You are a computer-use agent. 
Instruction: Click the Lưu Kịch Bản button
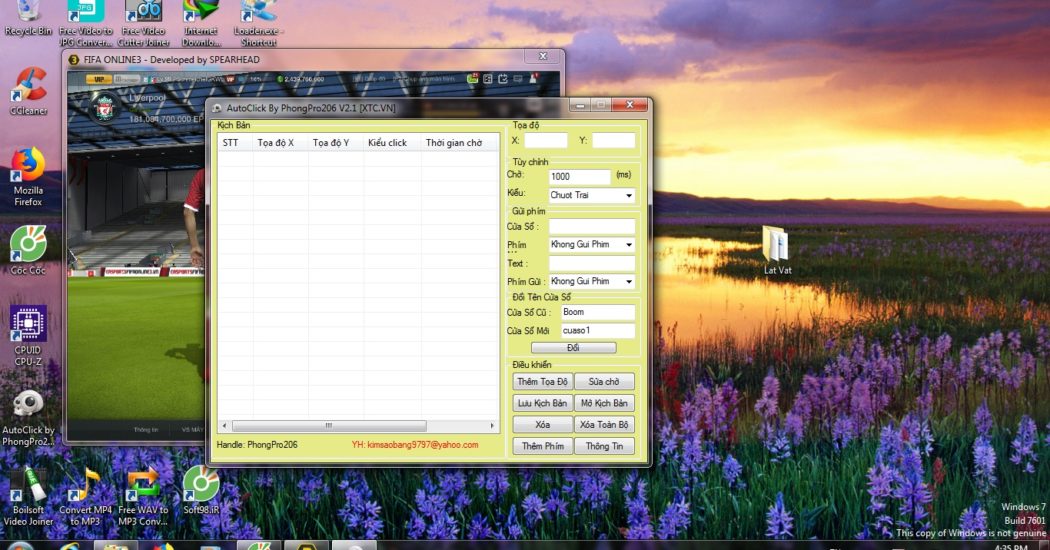tap(542, 403)
